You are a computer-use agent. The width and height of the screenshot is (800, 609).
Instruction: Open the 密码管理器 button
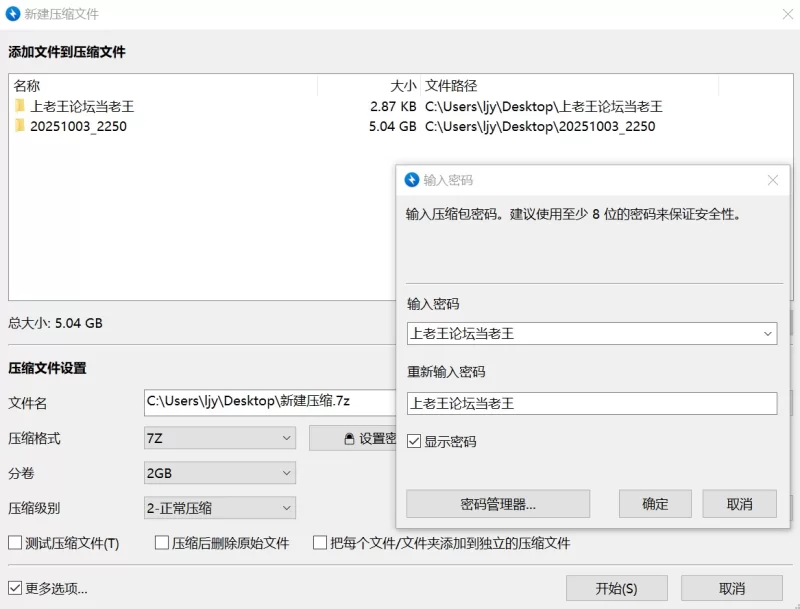click(497, 504)
